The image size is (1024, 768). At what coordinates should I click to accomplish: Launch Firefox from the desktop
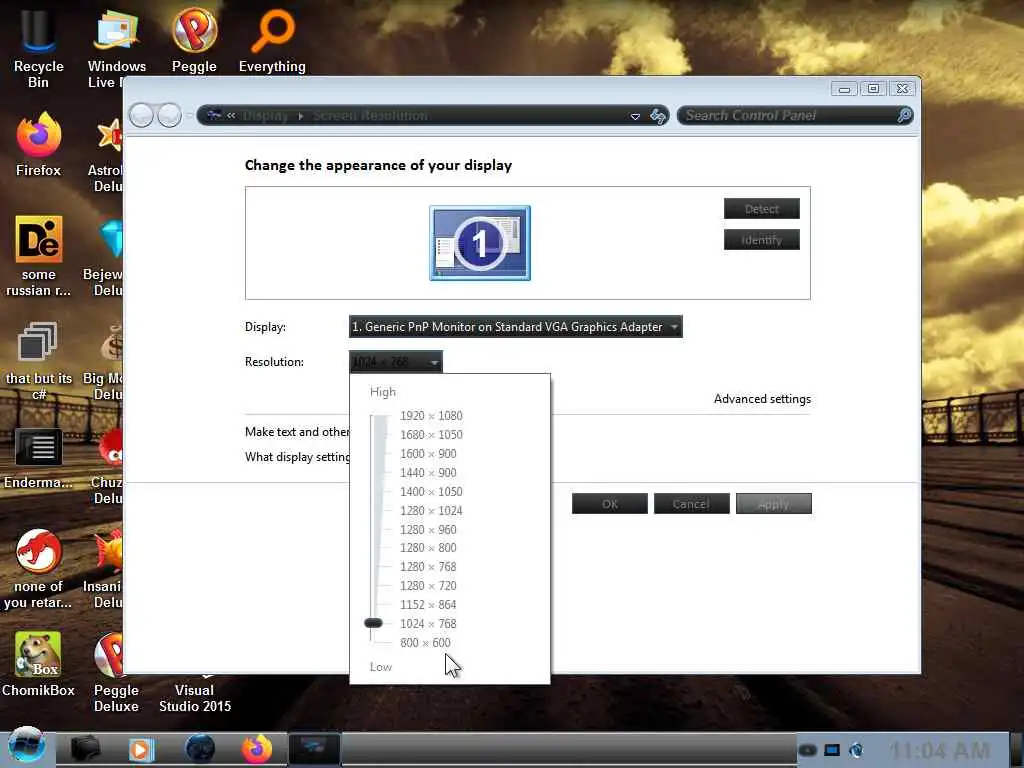point(38,145)
